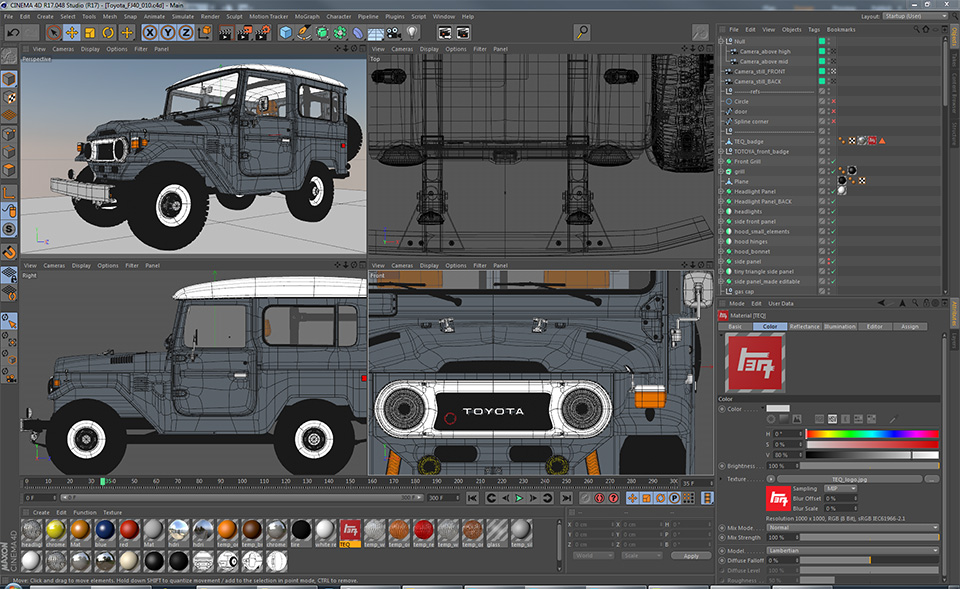The height and width of the screenshot is (589, 960).
Task: Add a Camera object from toolbar
Action: [393, 33]
